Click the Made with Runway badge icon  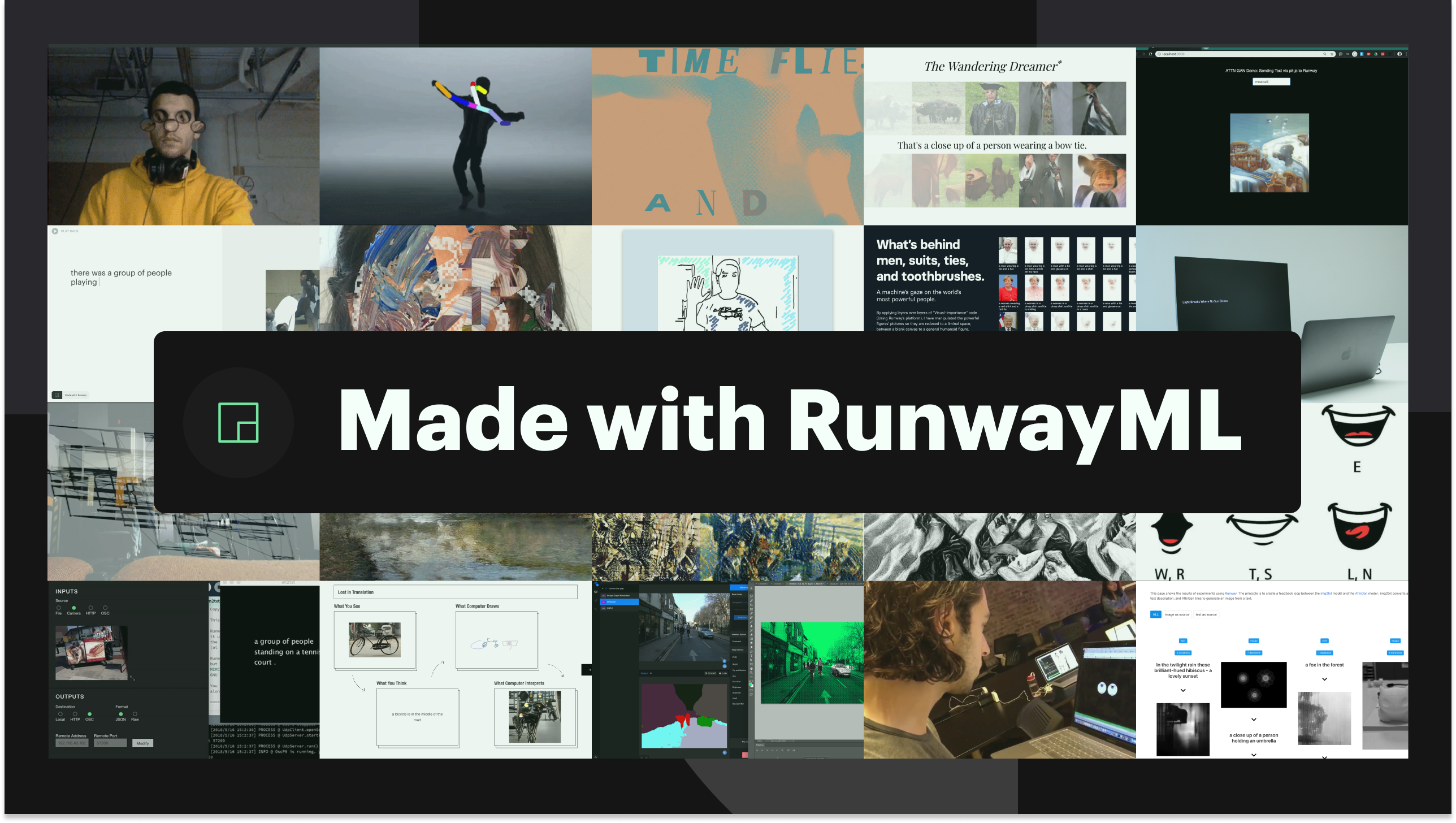tap(57, 395)
